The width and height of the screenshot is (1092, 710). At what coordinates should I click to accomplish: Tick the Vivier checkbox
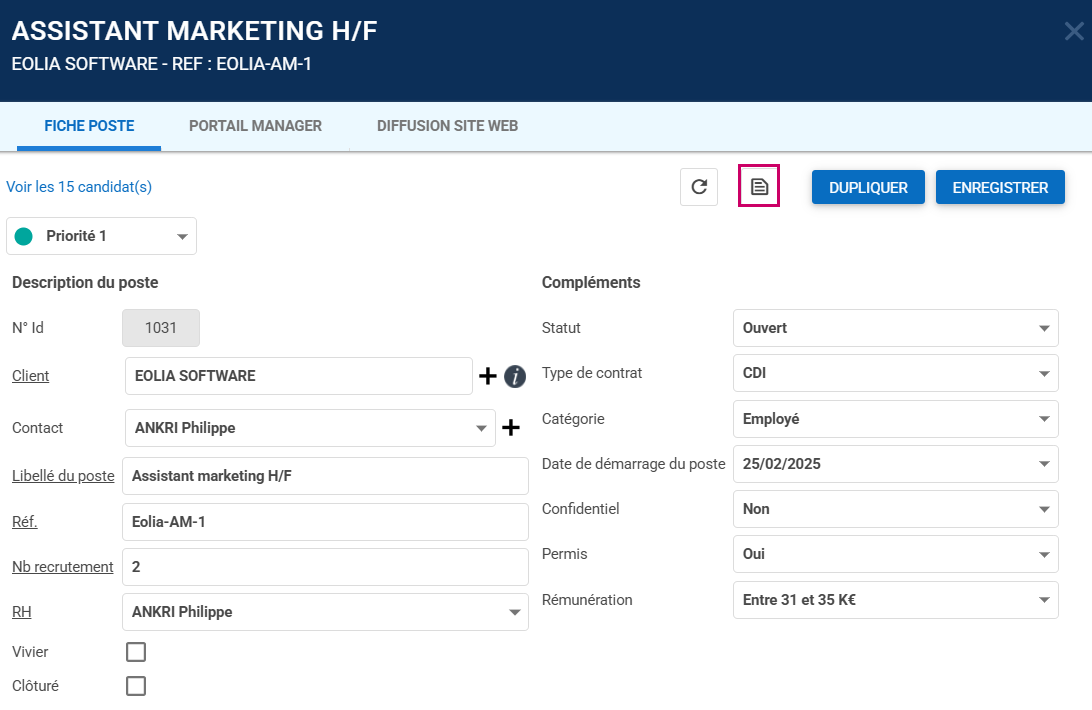(x=136, y=652)
